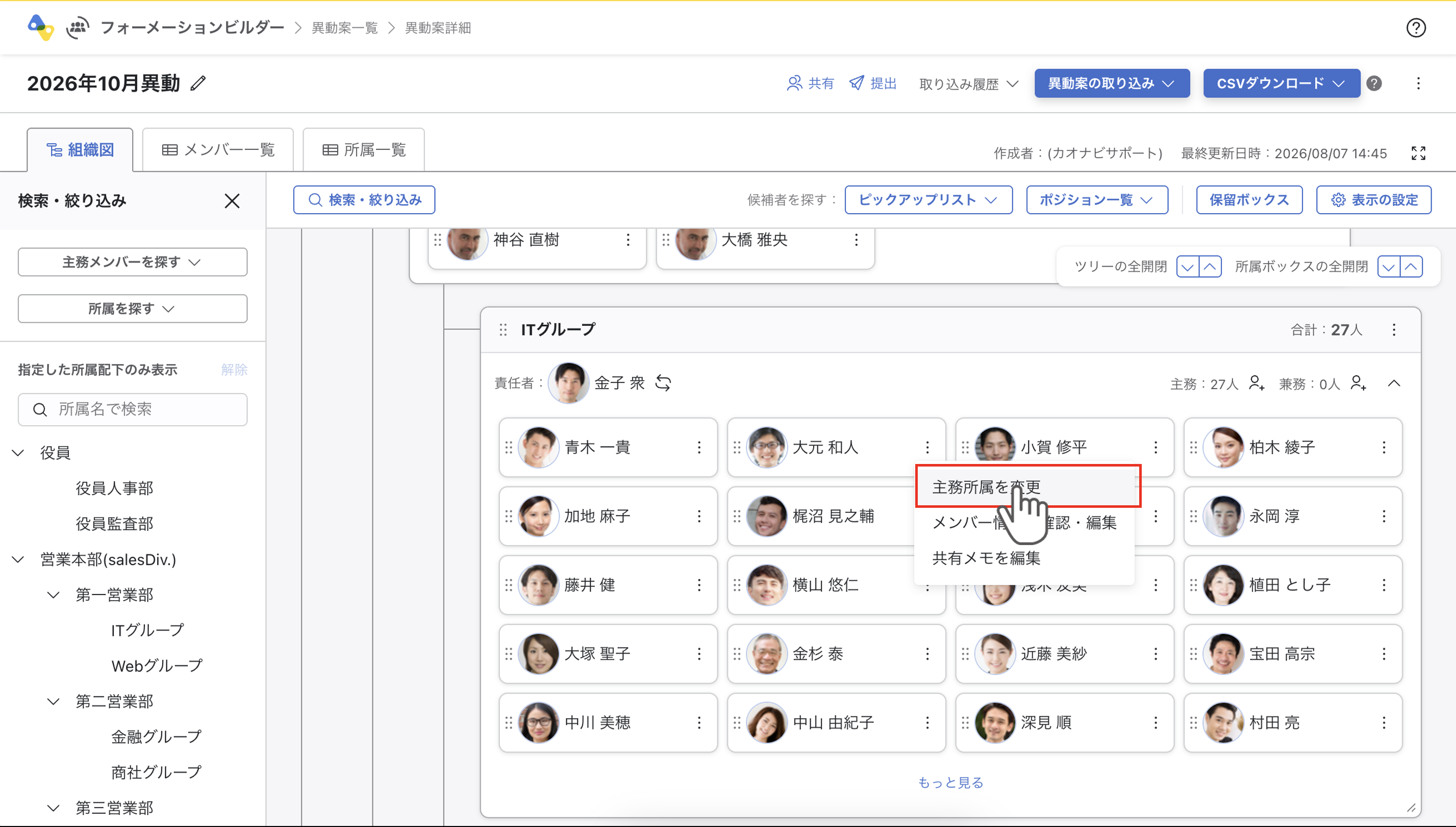The height and width of the screenshot is (827, 1456).
Task: Open the menu for 大塚 聖子
Action: [x=699, y=654]
